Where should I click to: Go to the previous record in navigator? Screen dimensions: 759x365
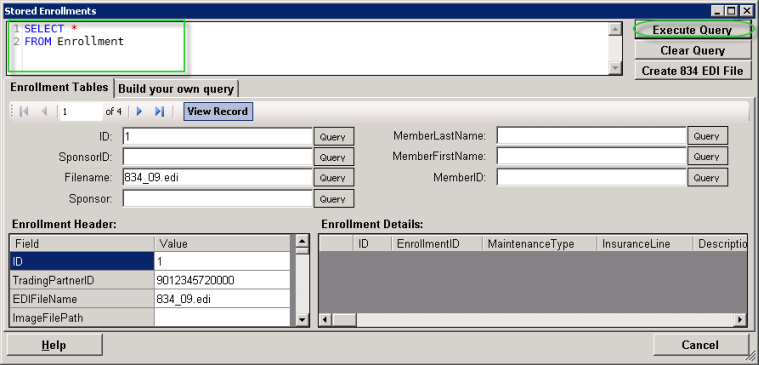coord(45,112)
